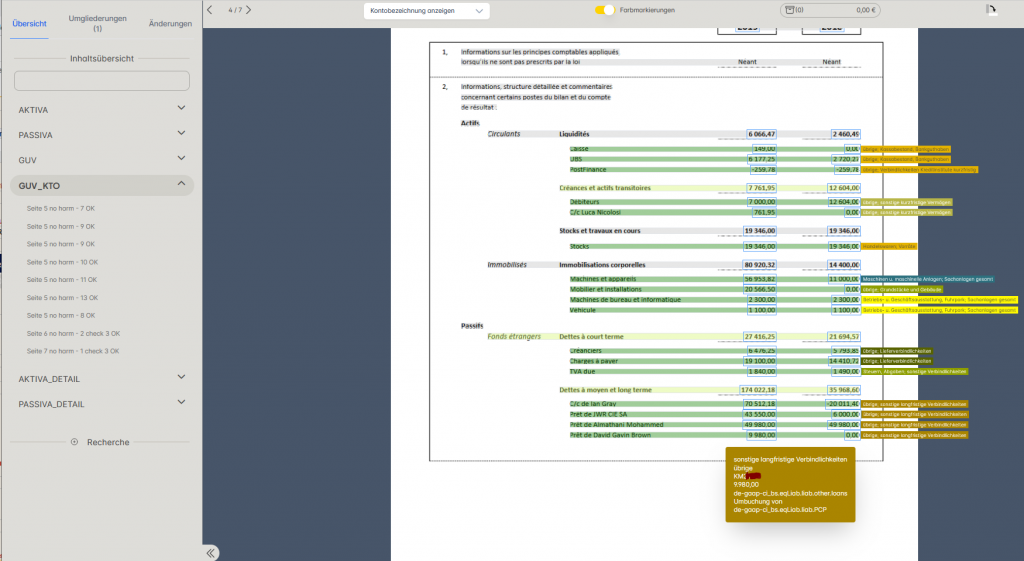
Task: Expand the PASSIVA section
Action: coord(181,134)
